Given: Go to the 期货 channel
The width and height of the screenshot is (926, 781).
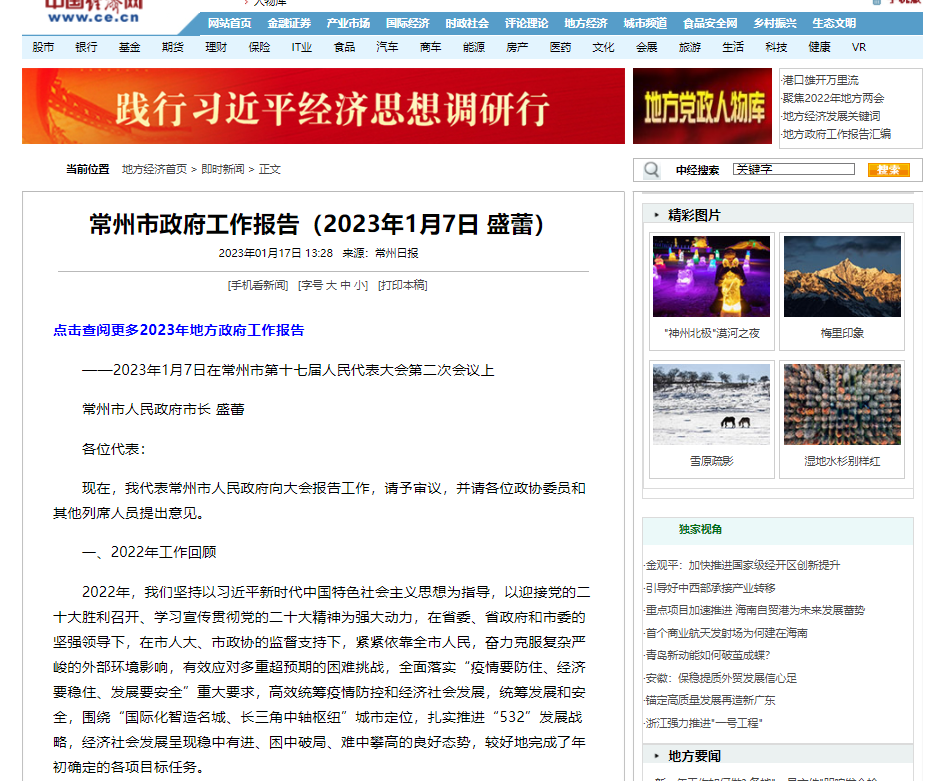Looking at the screenshot, I should 172,47.
